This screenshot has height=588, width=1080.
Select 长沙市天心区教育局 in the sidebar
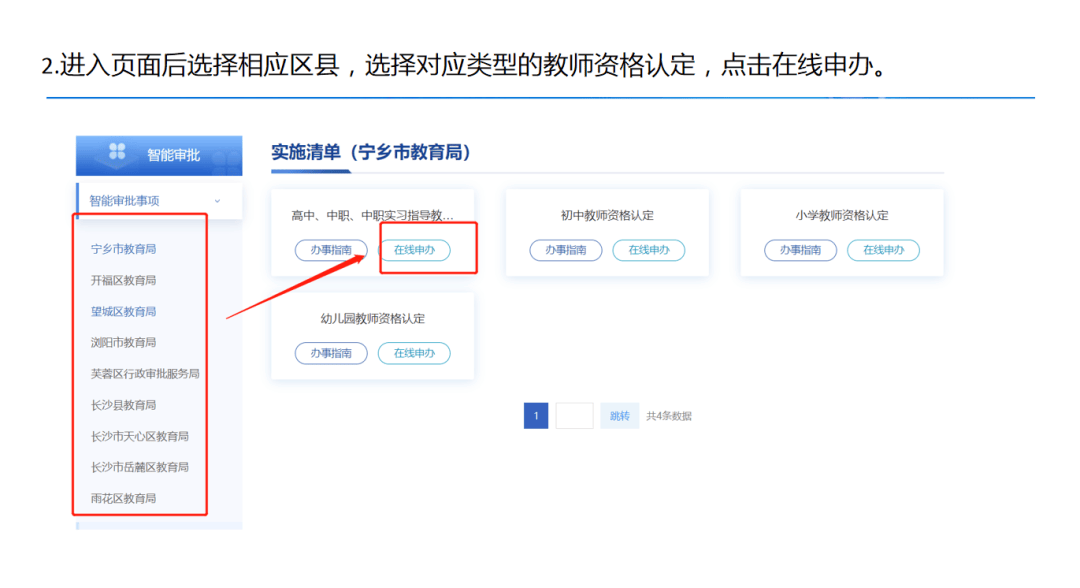pyautogui.click(x=140, y=437)
